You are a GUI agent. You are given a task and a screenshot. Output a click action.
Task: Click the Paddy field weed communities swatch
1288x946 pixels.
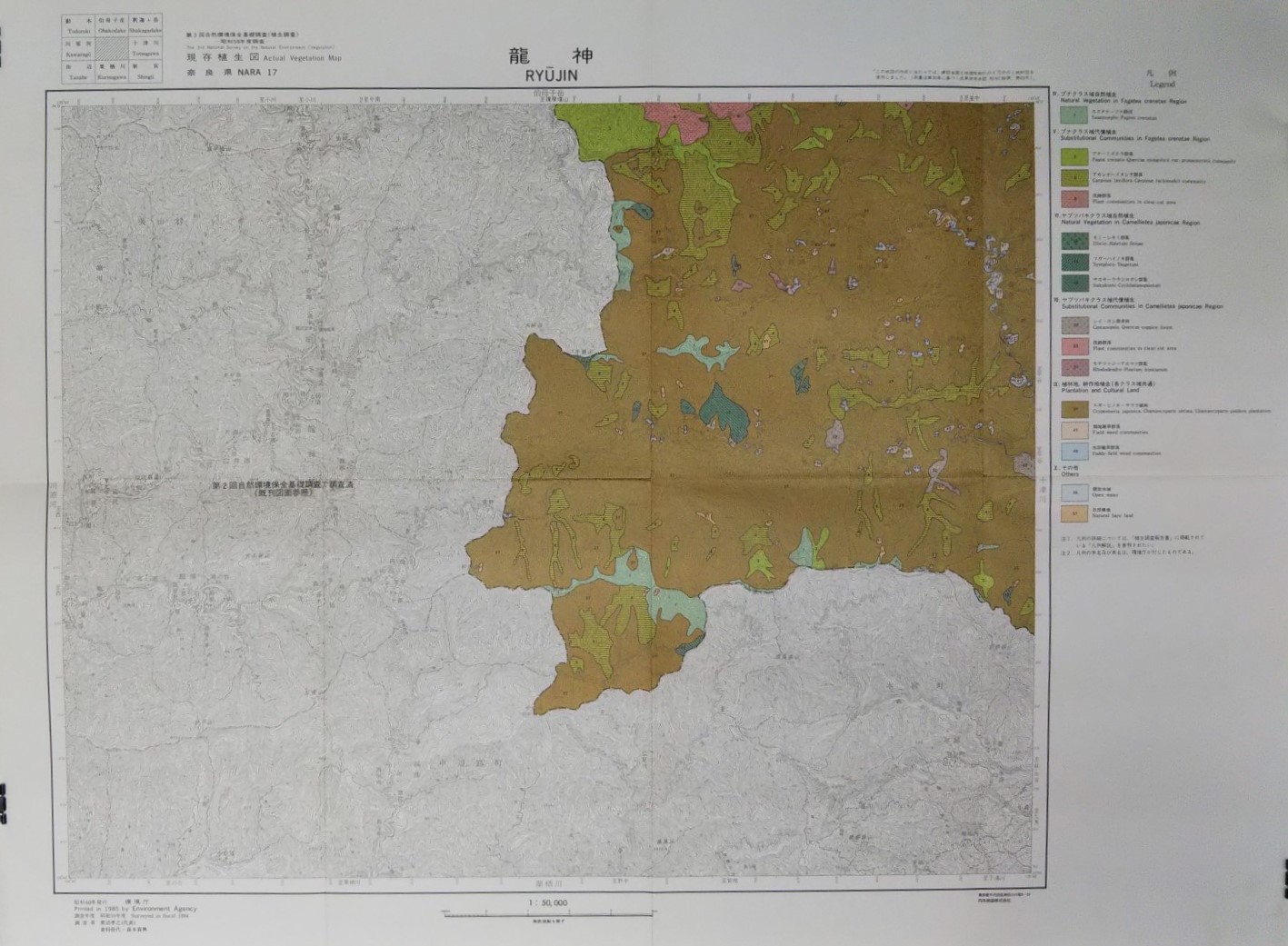tap(1073, 450)
